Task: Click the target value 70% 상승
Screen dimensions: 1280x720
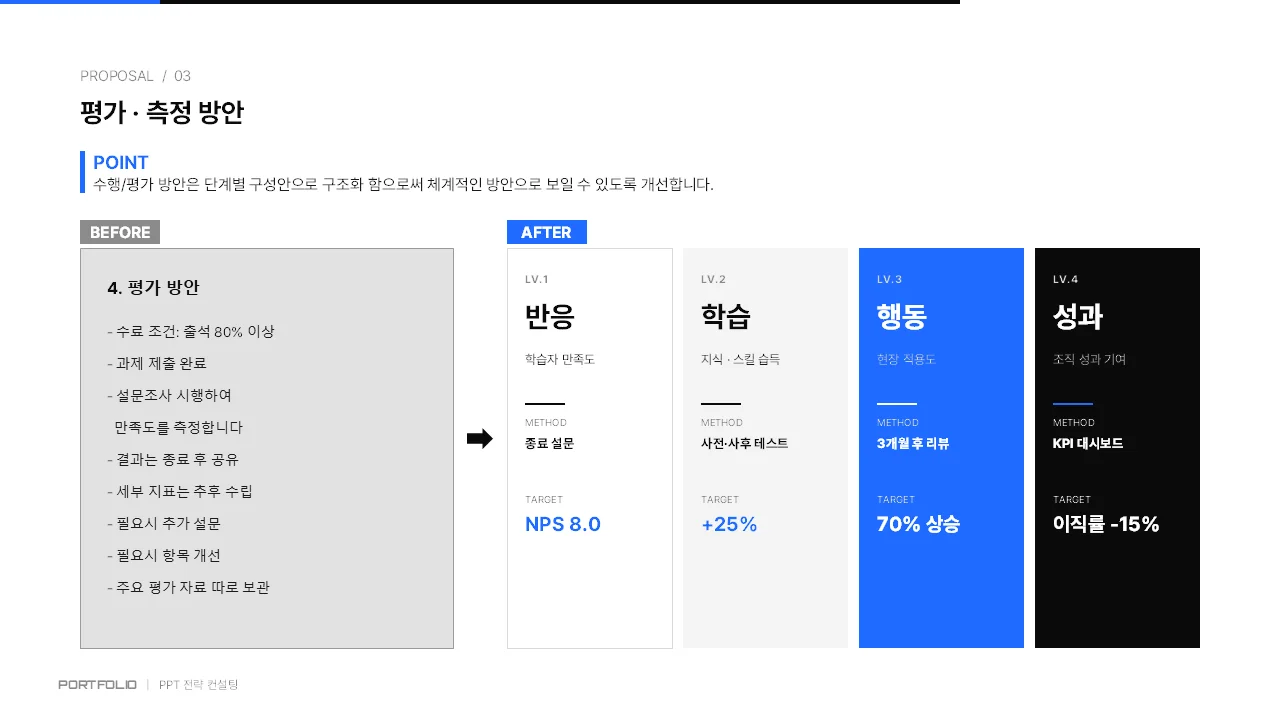Action: coord(918,524)
